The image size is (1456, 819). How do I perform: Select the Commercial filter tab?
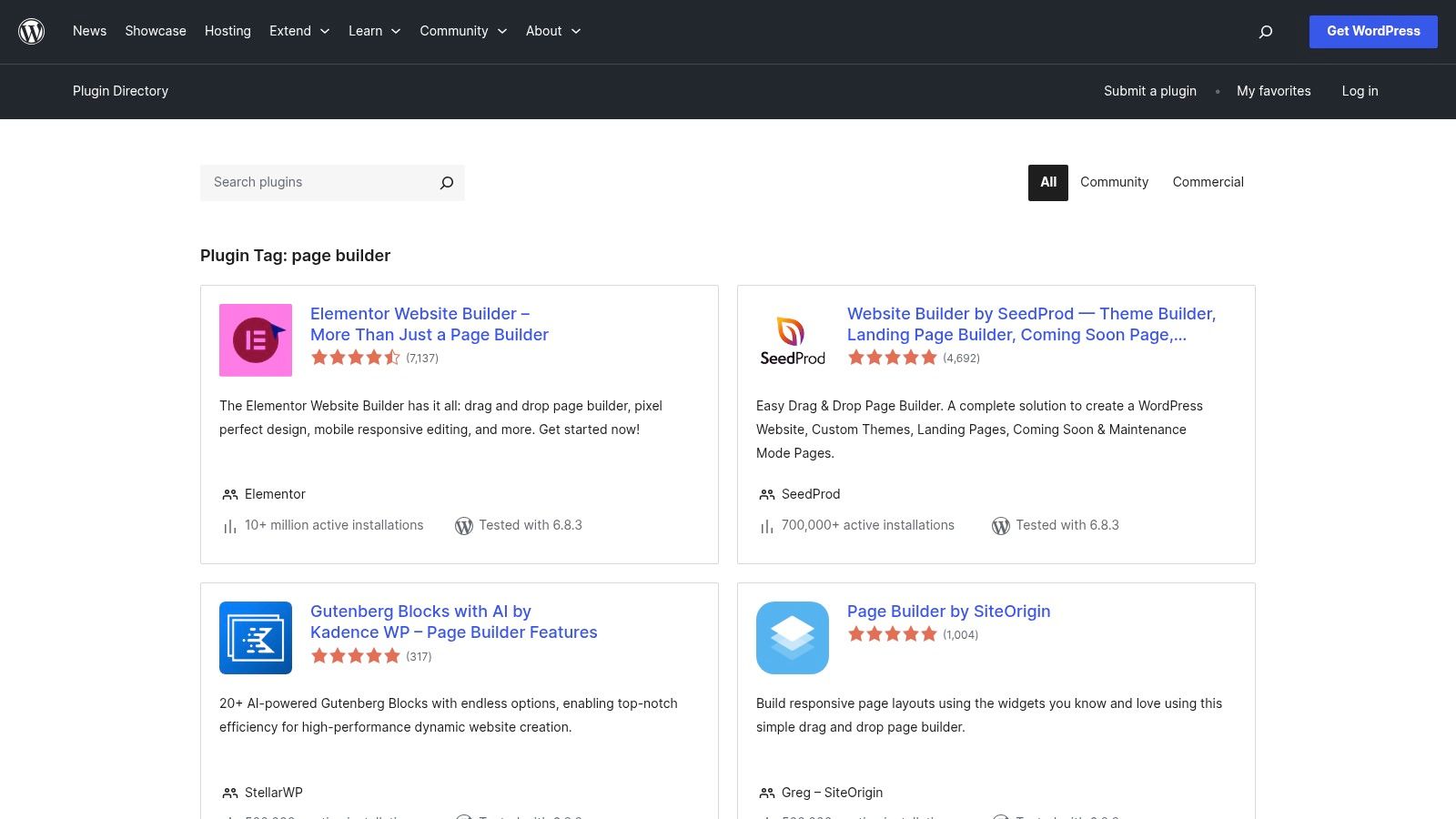1208,182
